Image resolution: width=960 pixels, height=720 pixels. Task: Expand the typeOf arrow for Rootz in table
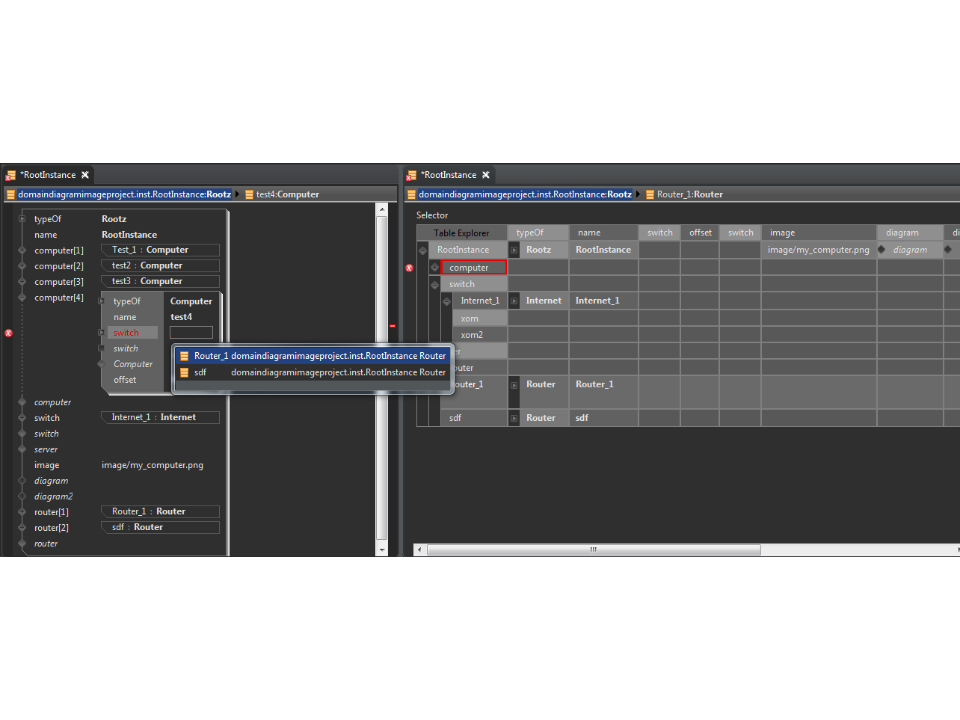[x=514, y=250]
